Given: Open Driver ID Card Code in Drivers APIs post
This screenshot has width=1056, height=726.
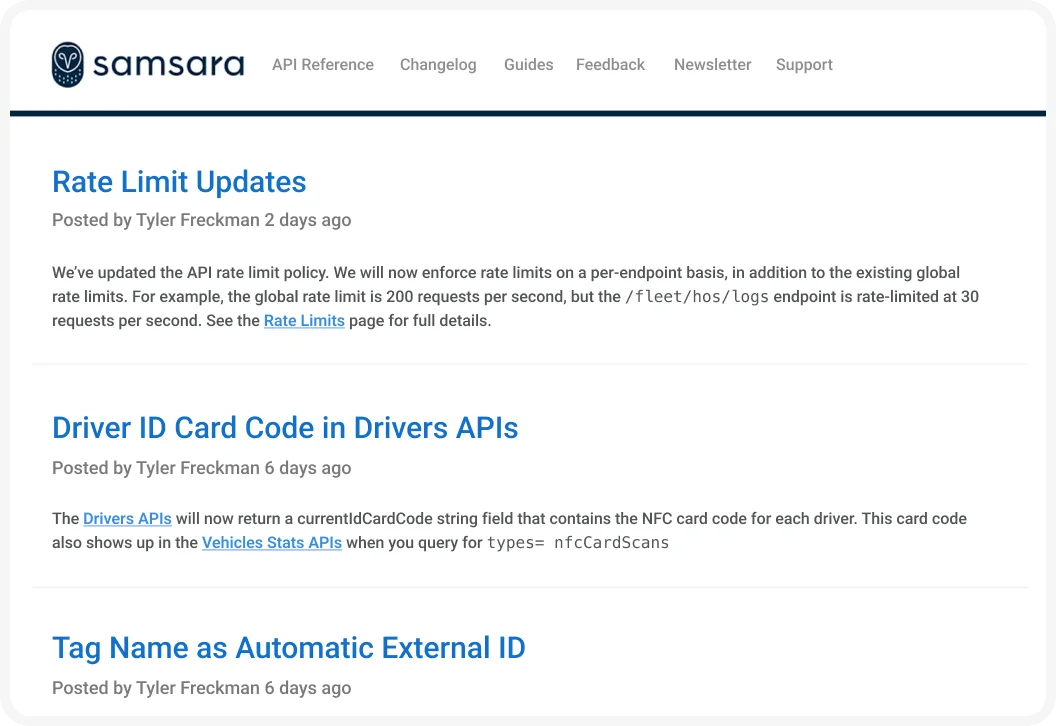Looking at the screenshot, I should point(286,428).
